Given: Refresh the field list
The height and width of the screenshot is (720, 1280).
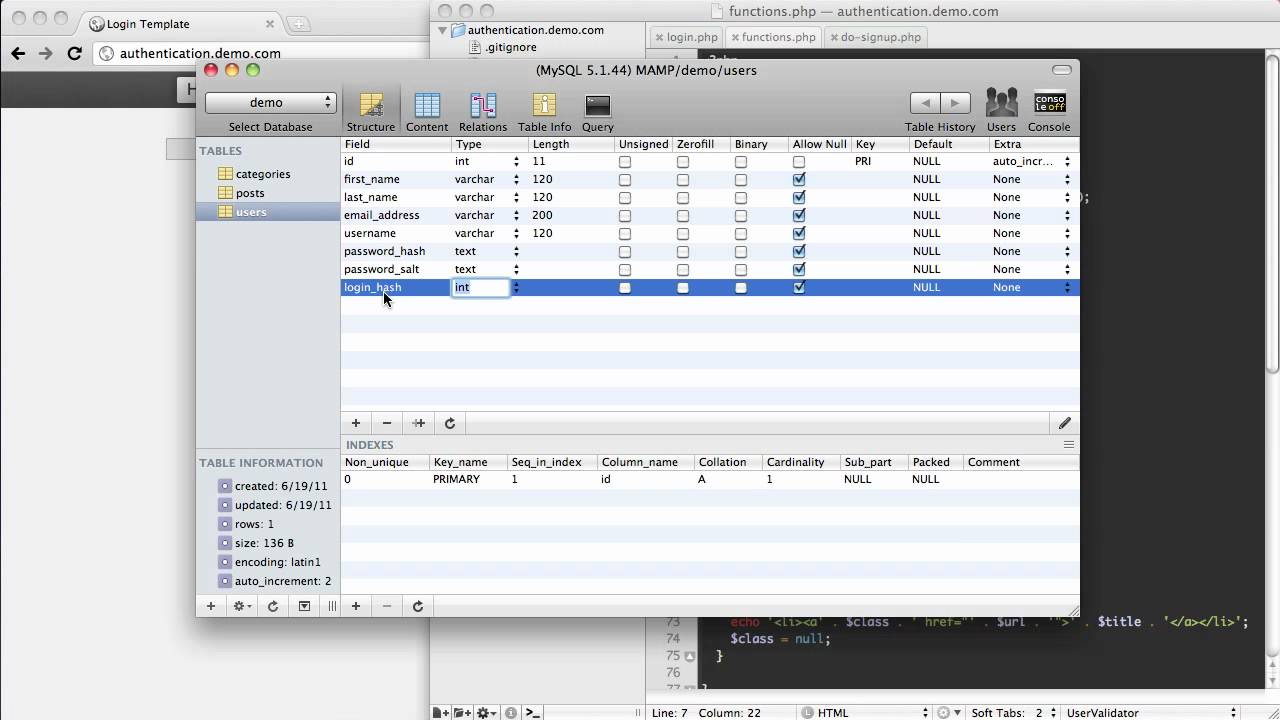Looking at the screenshot, I should (x=450, y=423).
